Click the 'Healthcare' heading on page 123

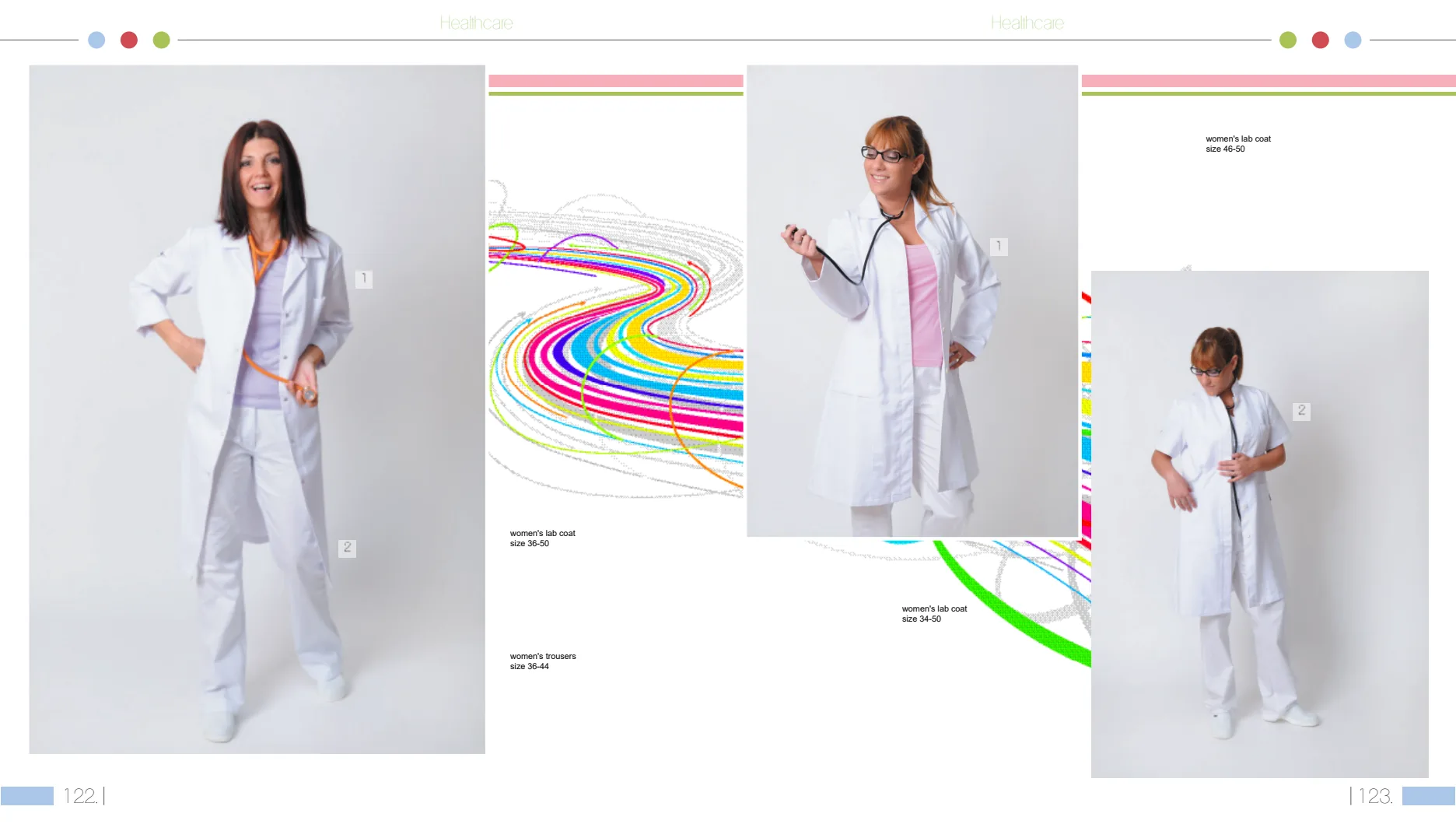click(1027, 23)
